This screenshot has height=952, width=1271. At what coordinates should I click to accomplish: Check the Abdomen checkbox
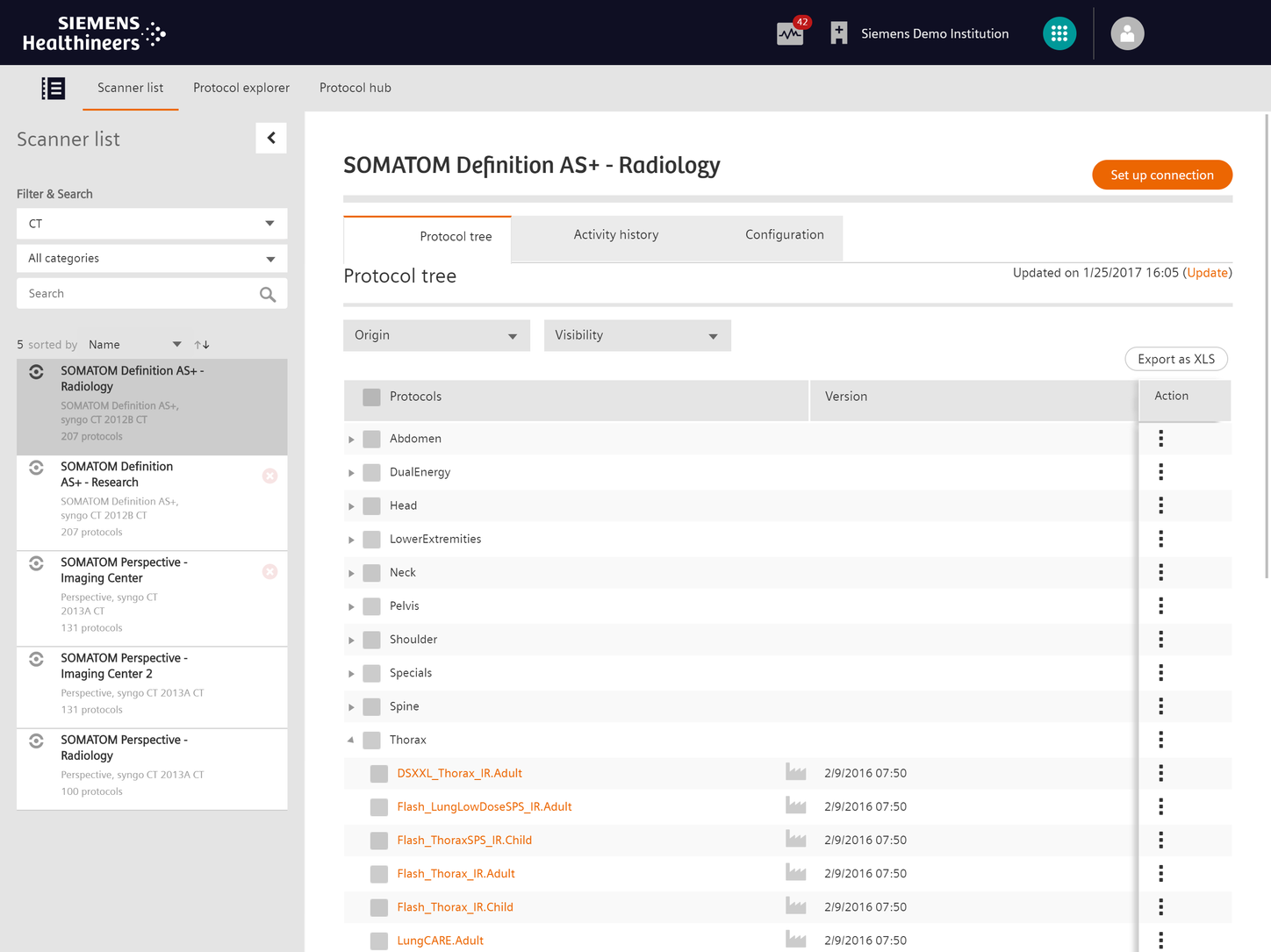click(x=371, y=439)
